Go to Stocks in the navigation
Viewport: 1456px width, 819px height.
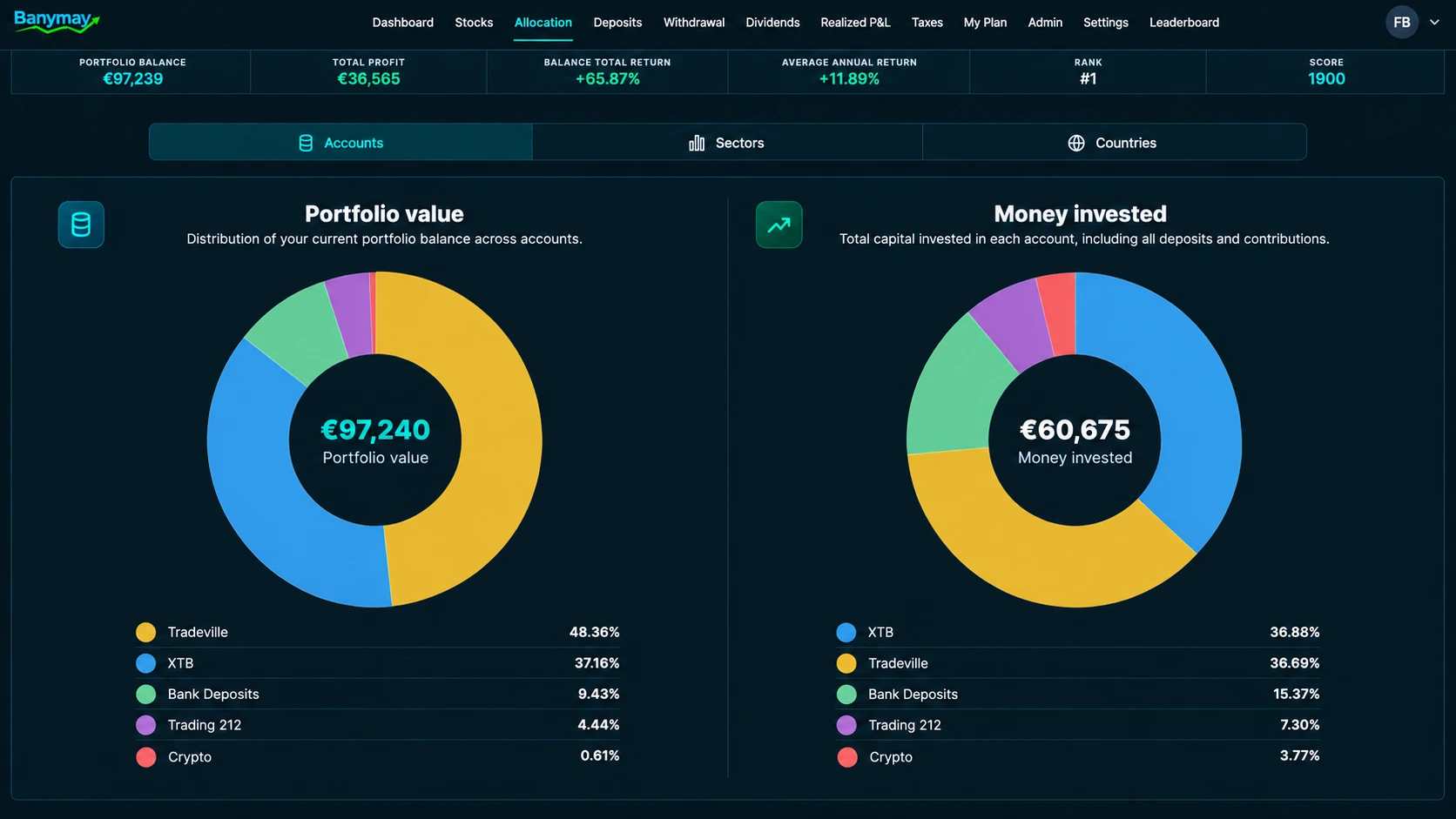click(474, 23)
